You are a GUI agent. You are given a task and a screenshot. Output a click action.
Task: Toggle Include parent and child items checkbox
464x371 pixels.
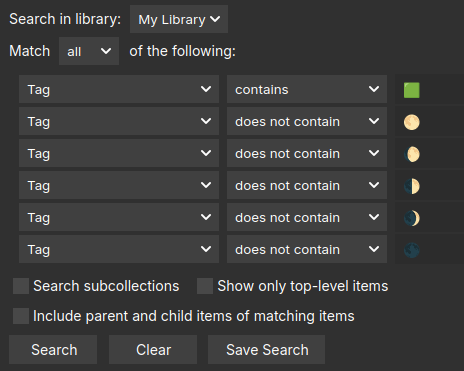pyautogui.click(x=21, y=316)
